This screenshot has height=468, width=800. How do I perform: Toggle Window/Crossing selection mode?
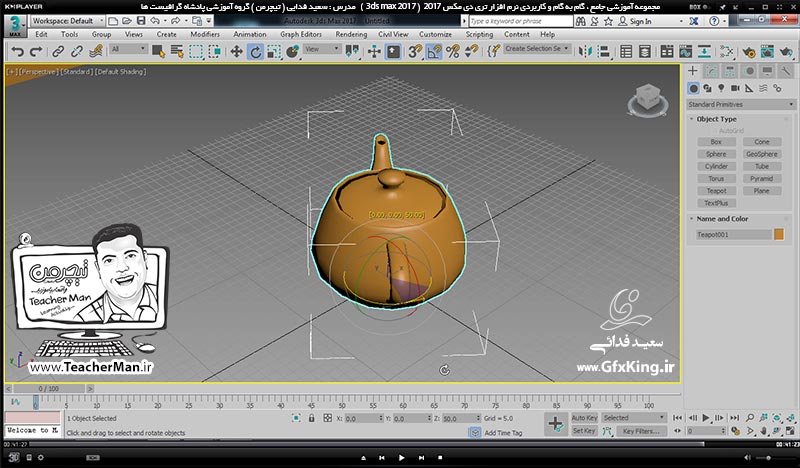click(215, 52)
